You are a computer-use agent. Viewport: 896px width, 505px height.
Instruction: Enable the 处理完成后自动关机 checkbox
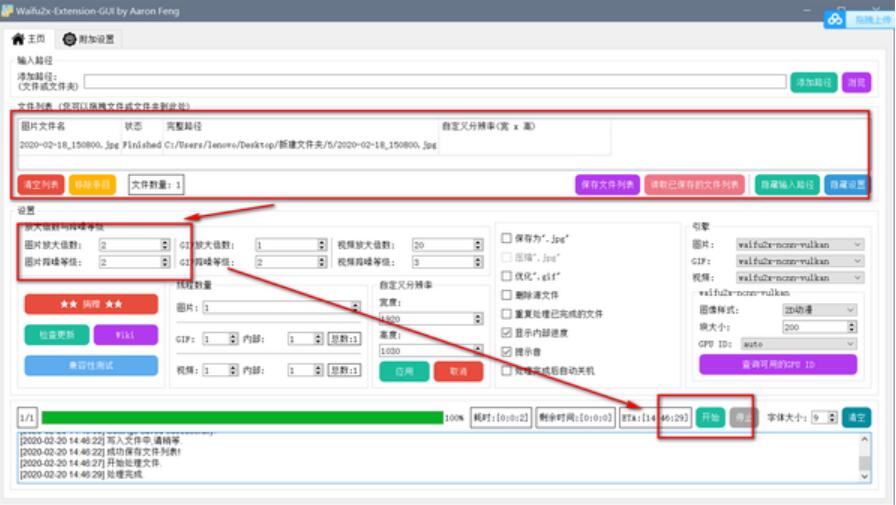(x=506, y=371)
